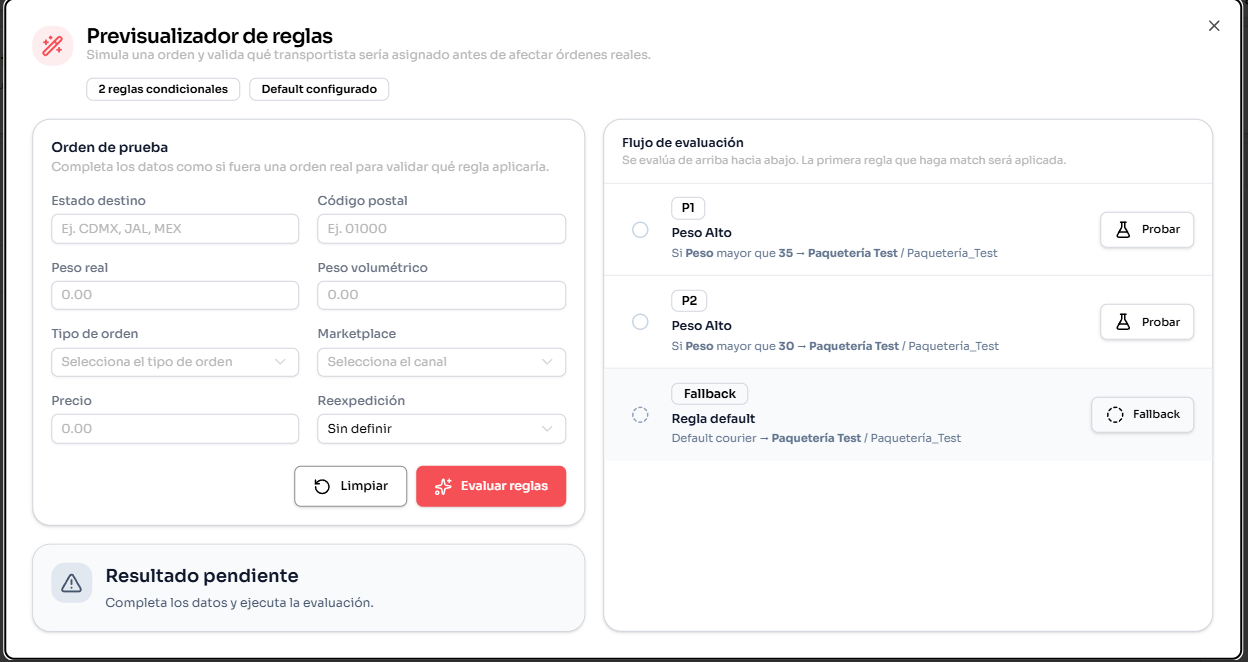Close the Previsualizador de reglas dialog
This screenshot has height=662, width=1248.
tap(1214, 26)
